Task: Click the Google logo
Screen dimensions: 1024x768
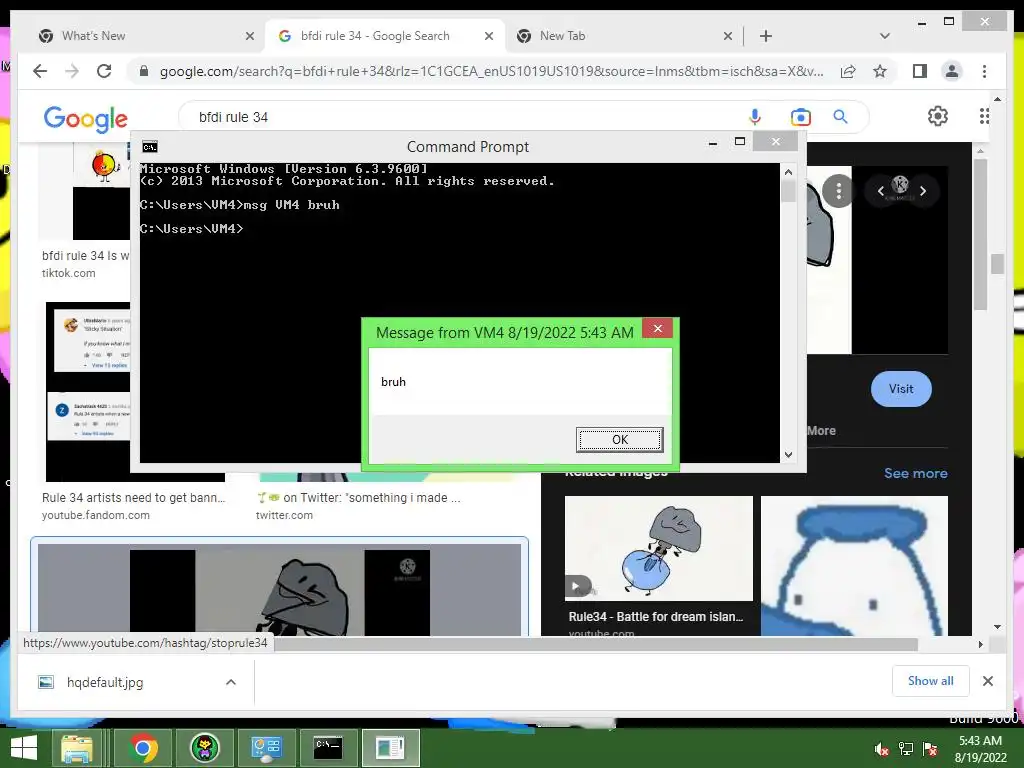Action: [x=86, y=118]
